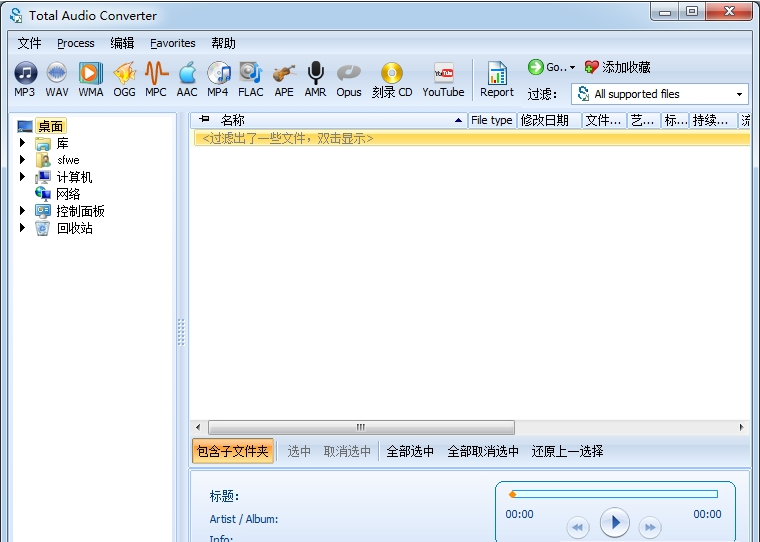Click the scrollbar left arrow
Viewport: 760px width, 542px height.
(198, 428)
